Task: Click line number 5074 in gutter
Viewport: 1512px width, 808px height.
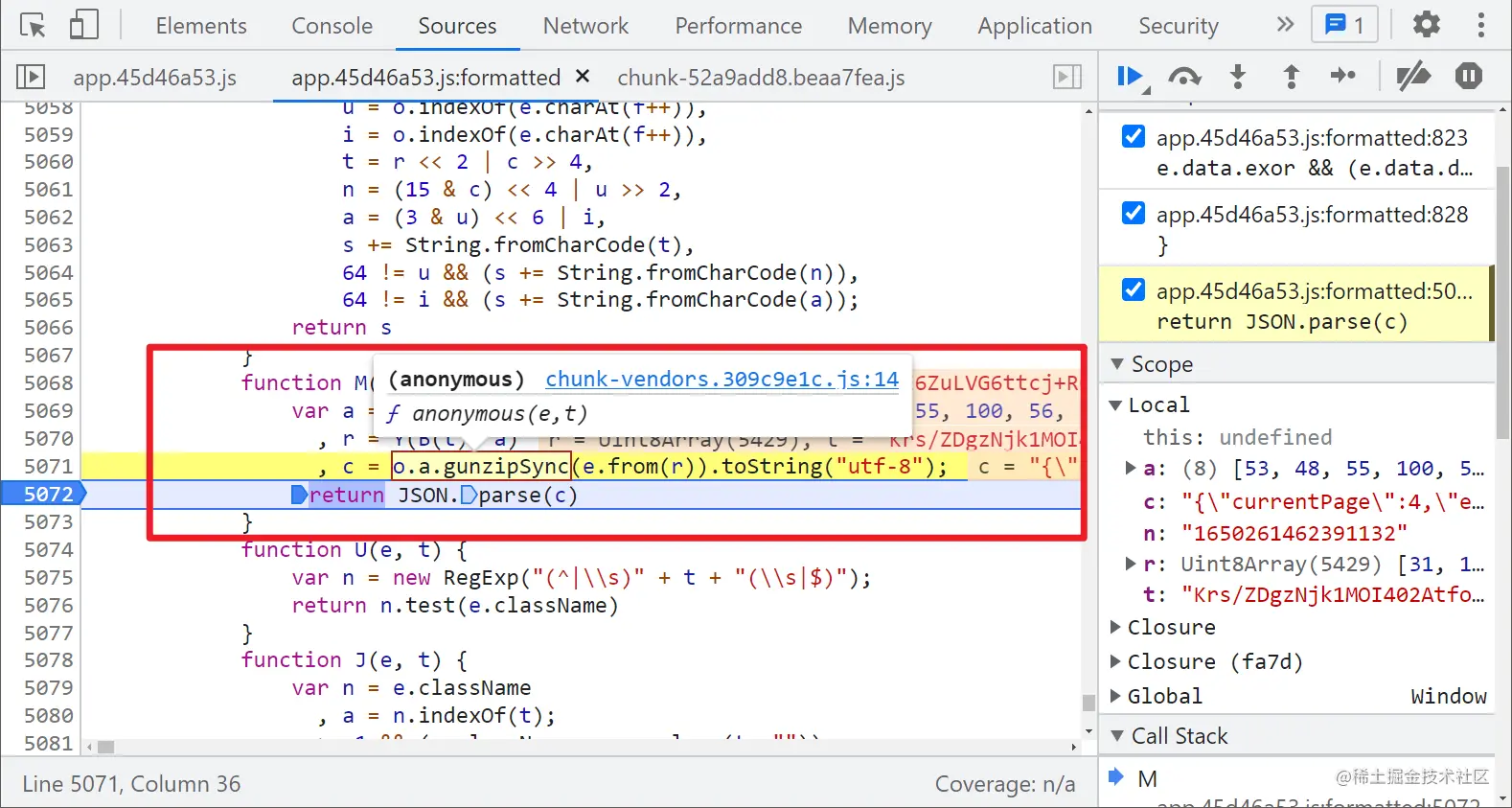Action: pos(48,550)
